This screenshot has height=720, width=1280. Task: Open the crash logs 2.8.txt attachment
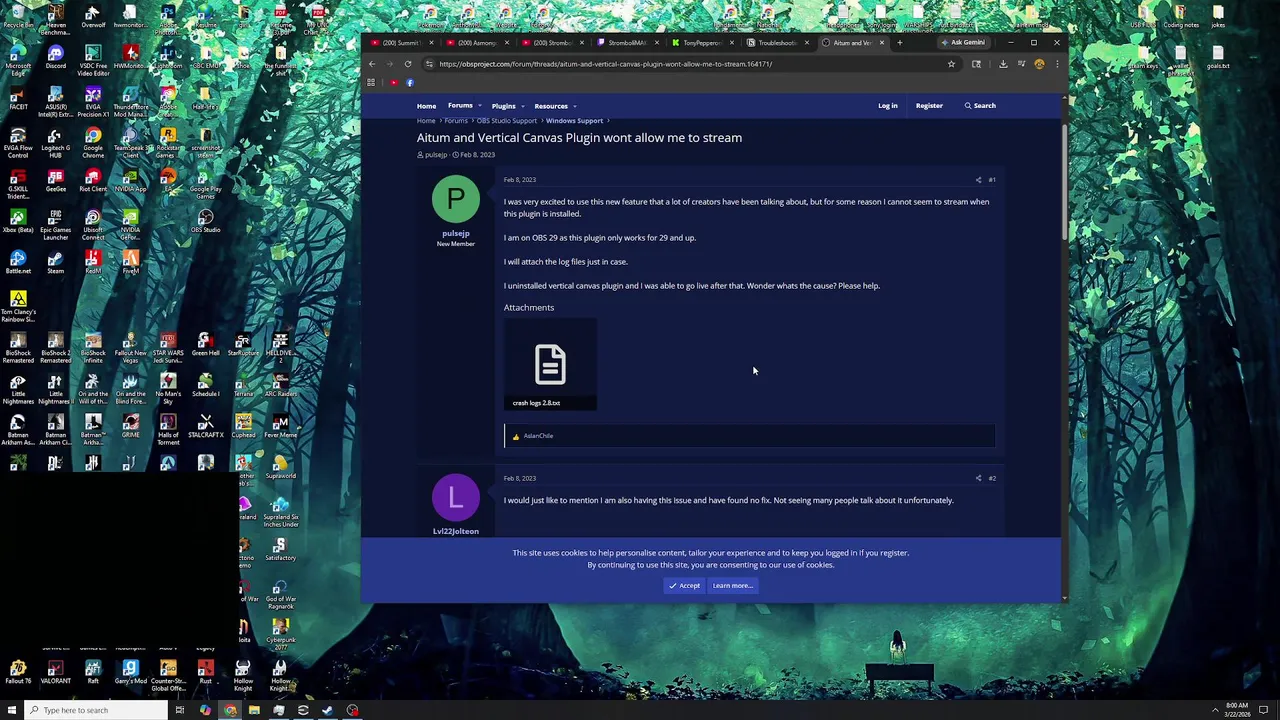pos(550,365)
